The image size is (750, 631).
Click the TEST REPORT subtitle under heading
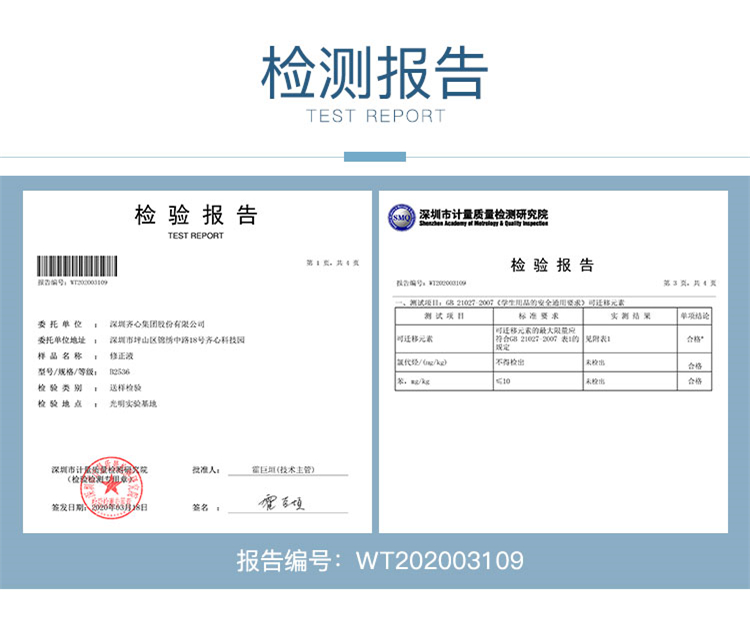[374, 116]
